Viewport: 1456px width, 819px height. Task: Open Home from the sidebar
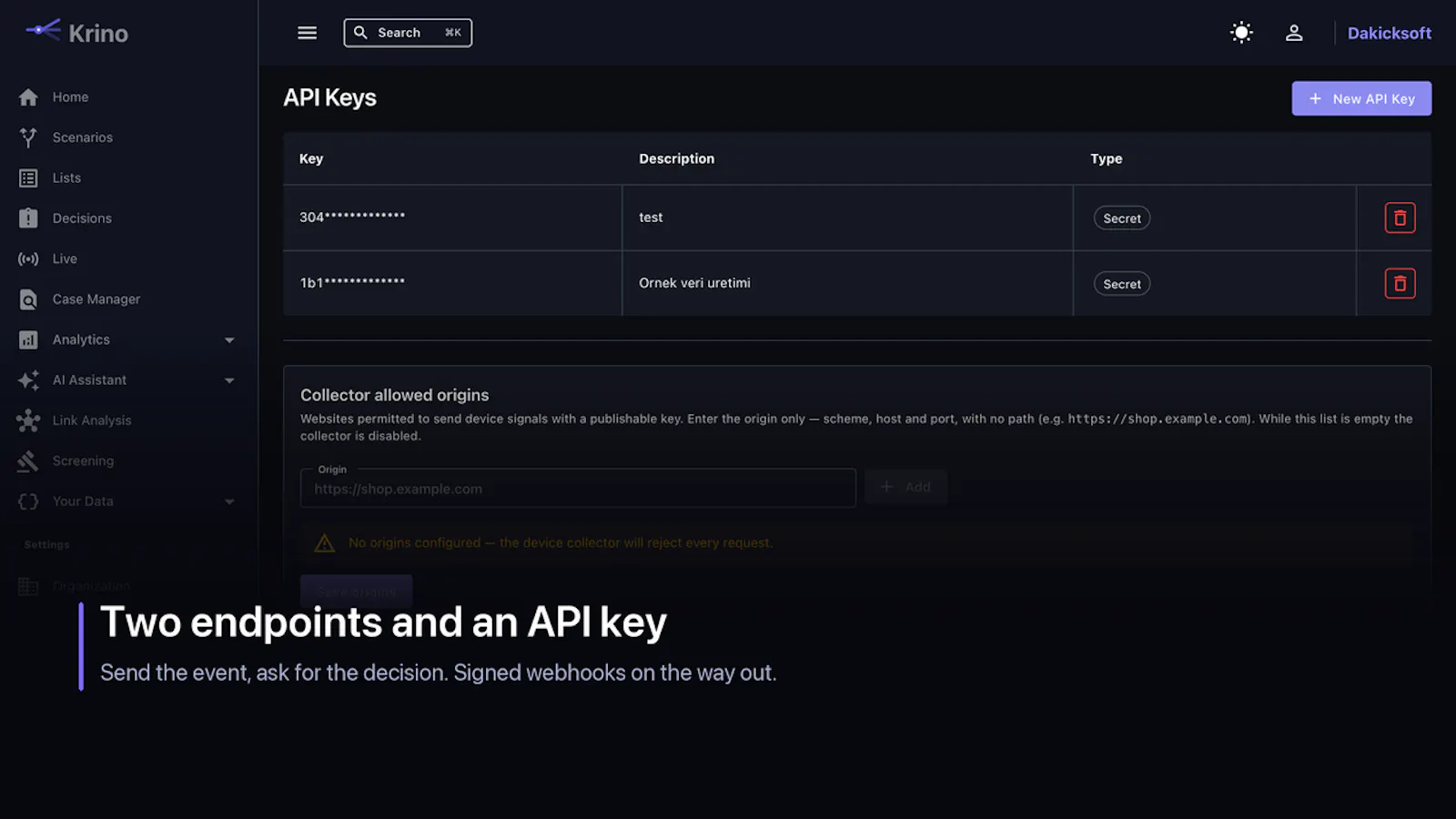tap(70, 97)
